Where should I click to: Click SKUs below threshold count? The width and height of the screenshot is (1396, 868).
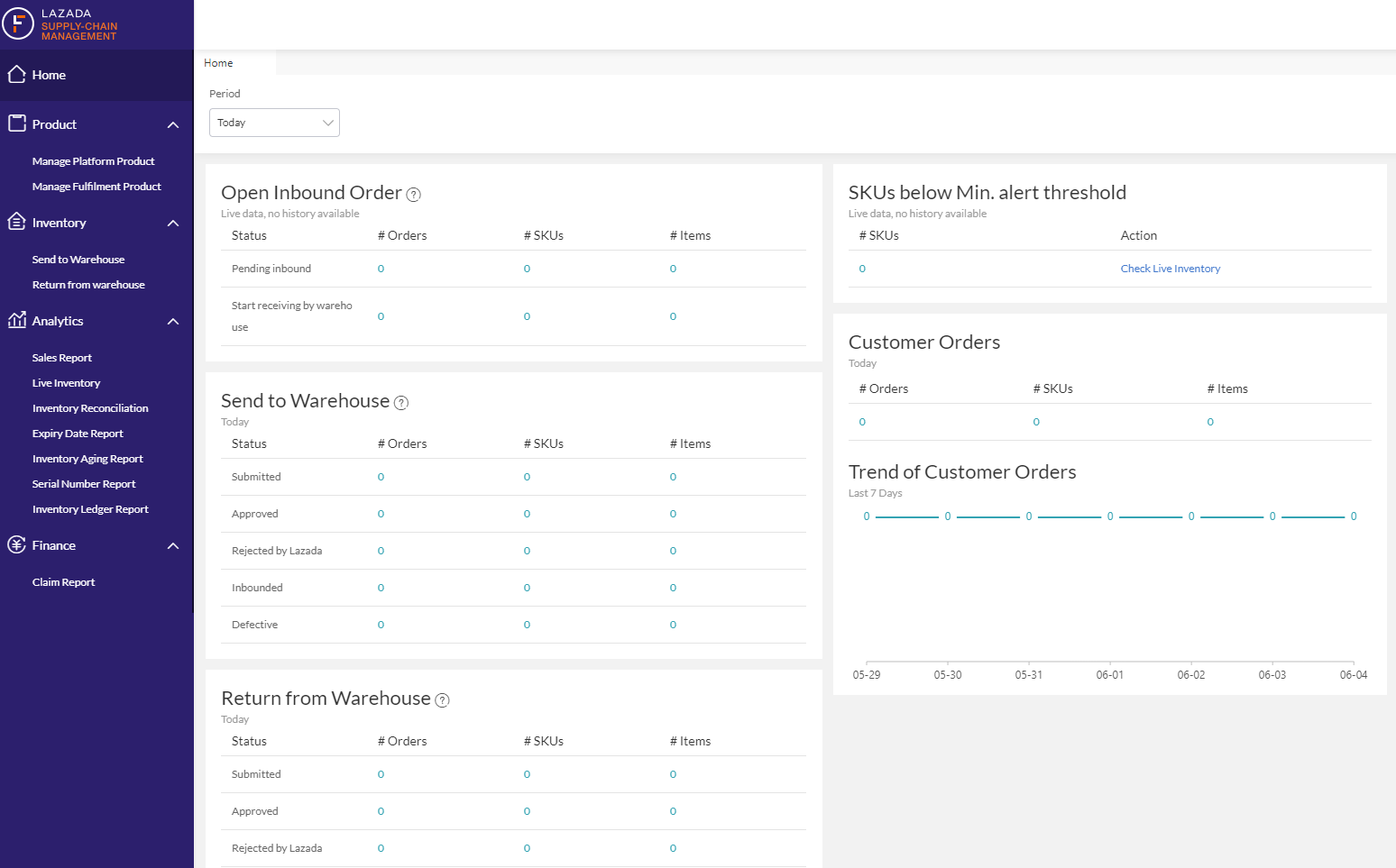tap(862, 269)
